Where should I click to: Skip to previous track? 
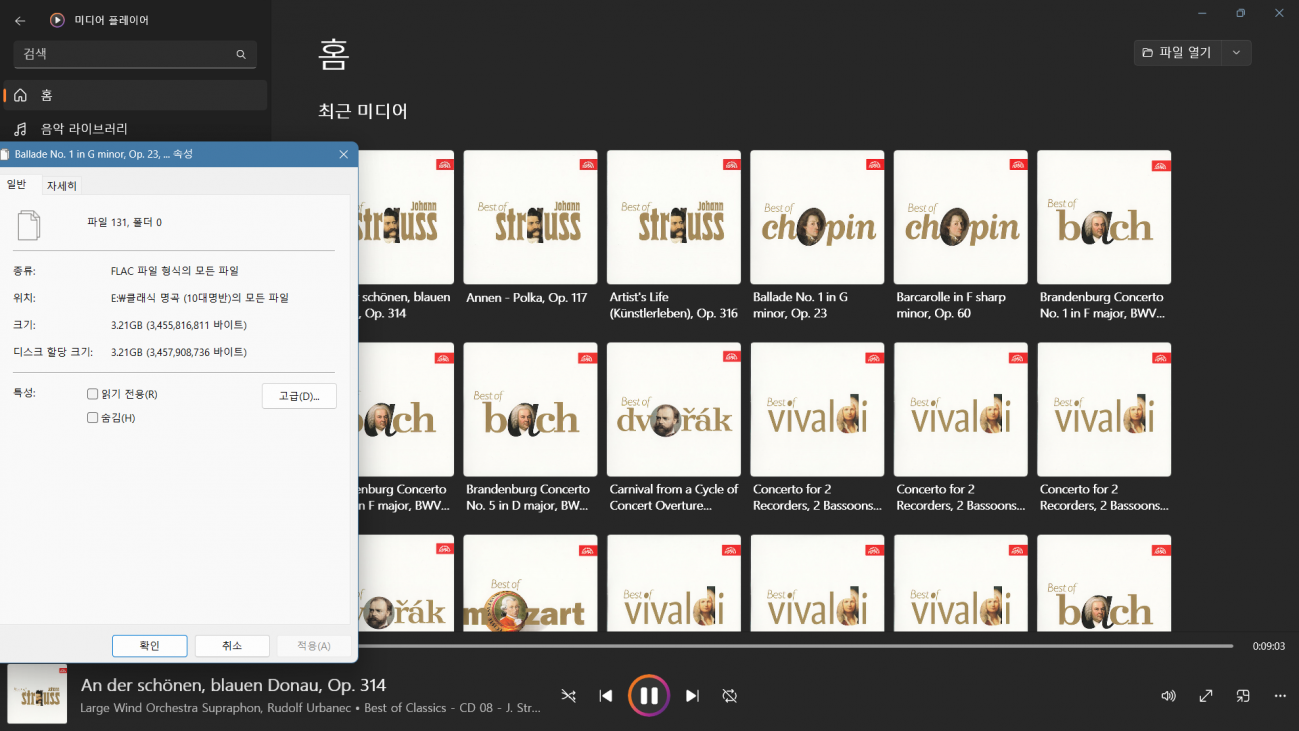point(605,696)
